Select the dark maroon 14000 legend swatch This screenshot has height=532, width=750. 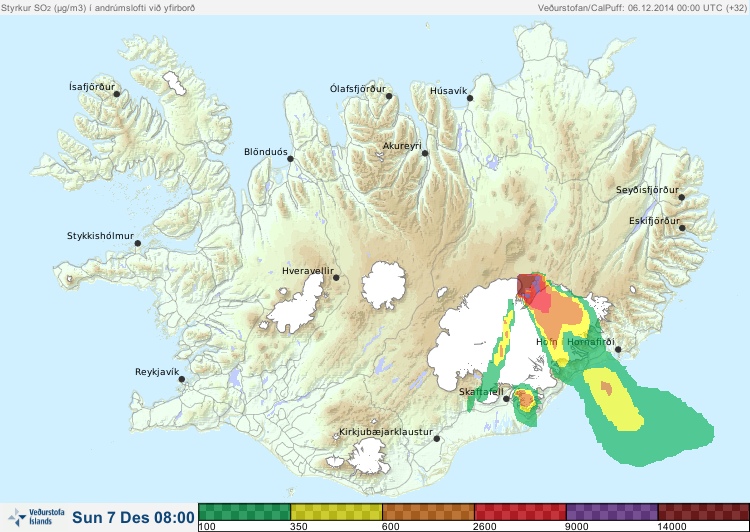(704, 512)
